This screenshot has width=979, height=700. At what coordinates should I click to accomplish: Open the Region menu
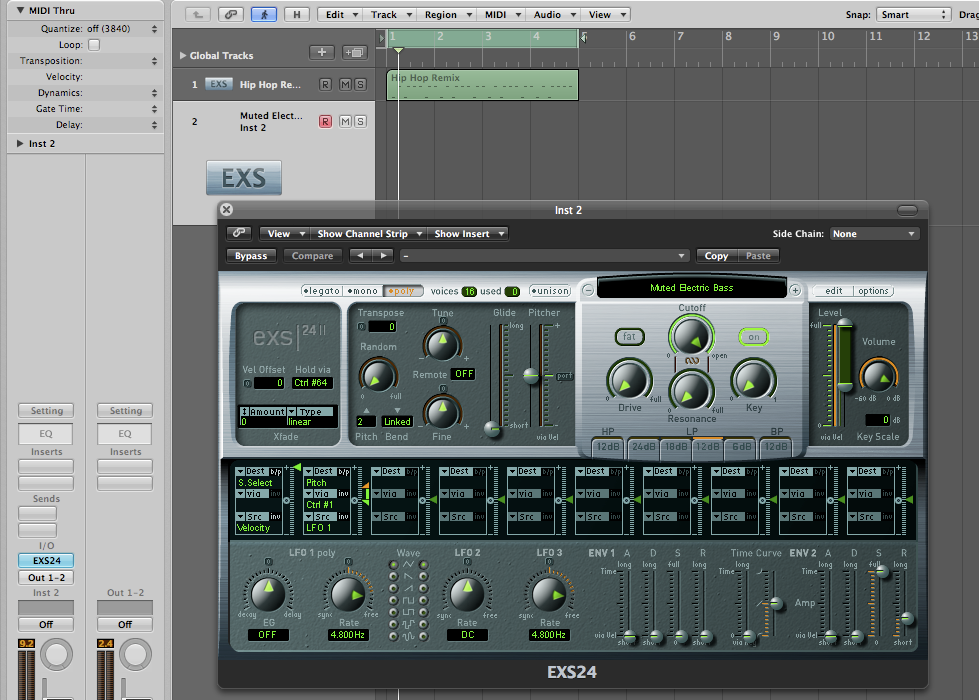[x=447, y=14]
